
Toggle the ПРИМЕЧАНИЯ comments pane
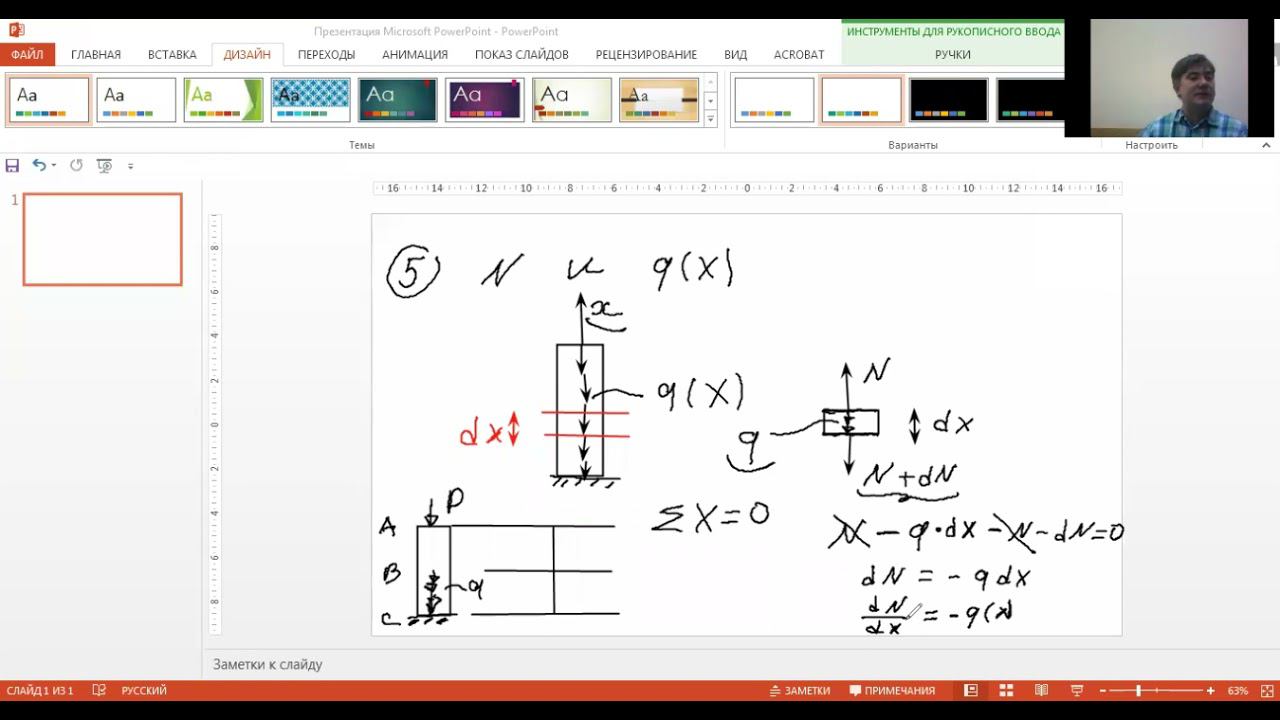892,691
